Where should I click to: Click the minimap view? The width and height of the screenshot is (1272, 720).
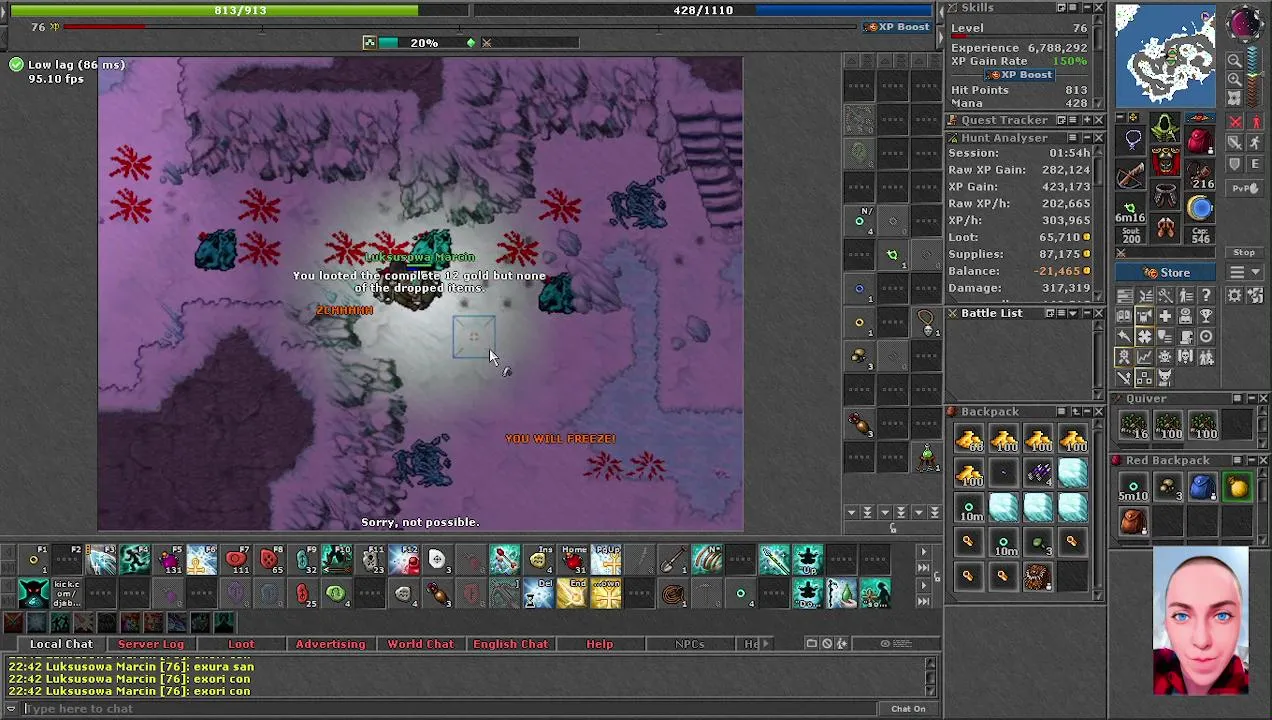pyautogui.click(x=1165, y=55)
